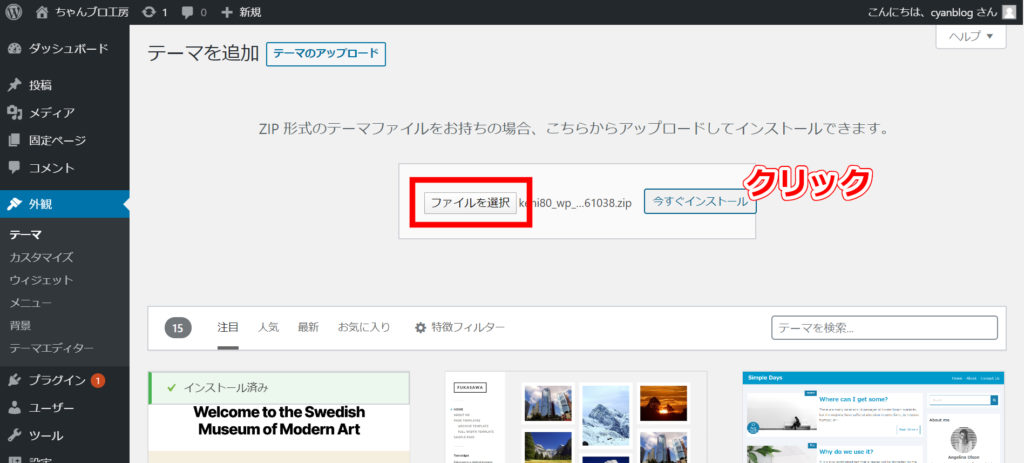Click the ファイルを選択 choose file button
The image size is (1024, 463).
470,203
